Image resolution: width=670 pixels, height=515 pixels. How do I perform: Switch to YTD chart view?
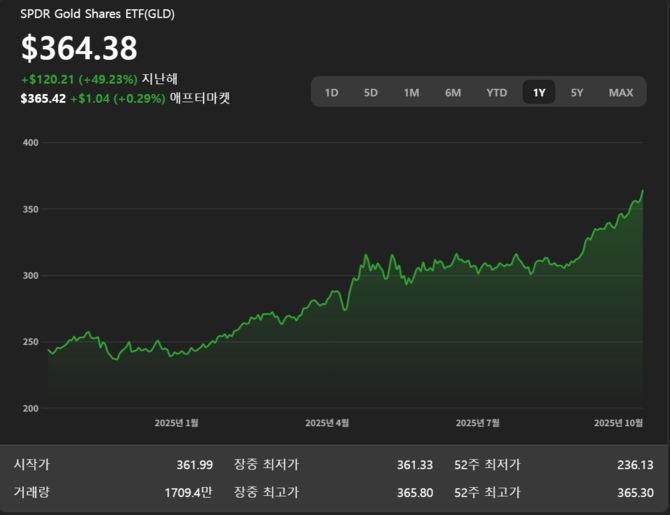[x=497, y=93]
